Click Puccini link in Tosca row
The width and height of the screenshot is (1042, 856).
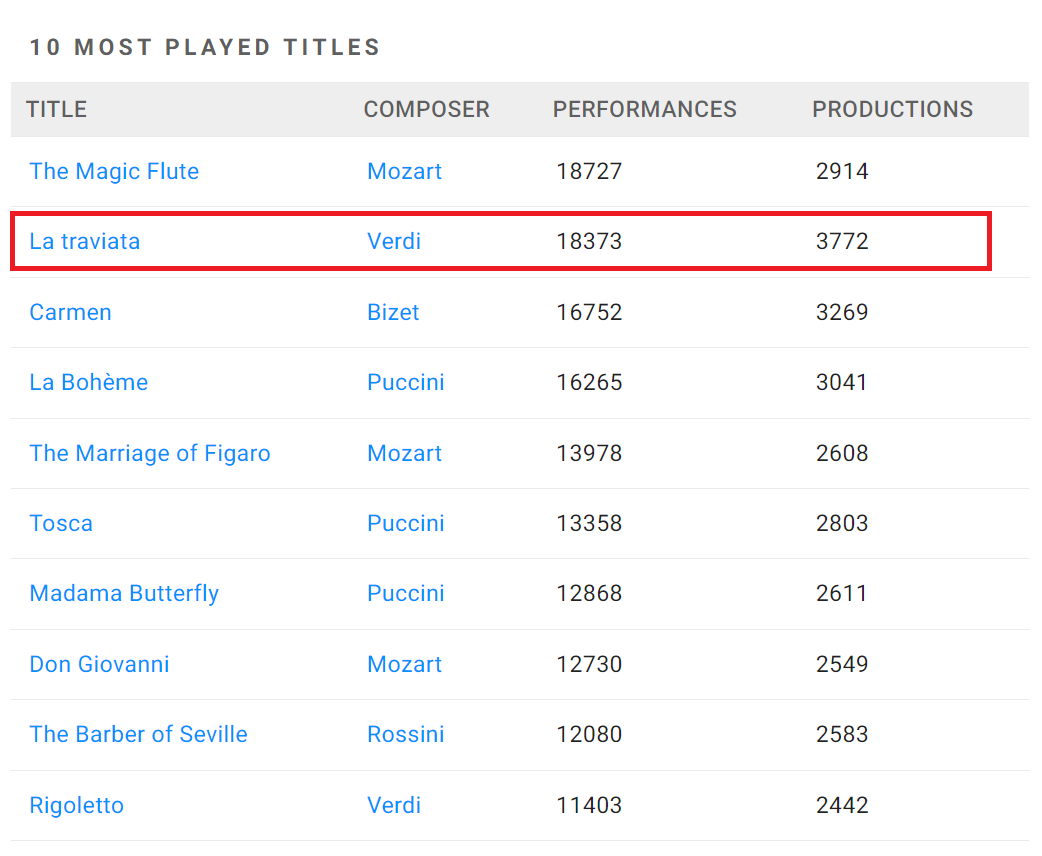point(406,523)
